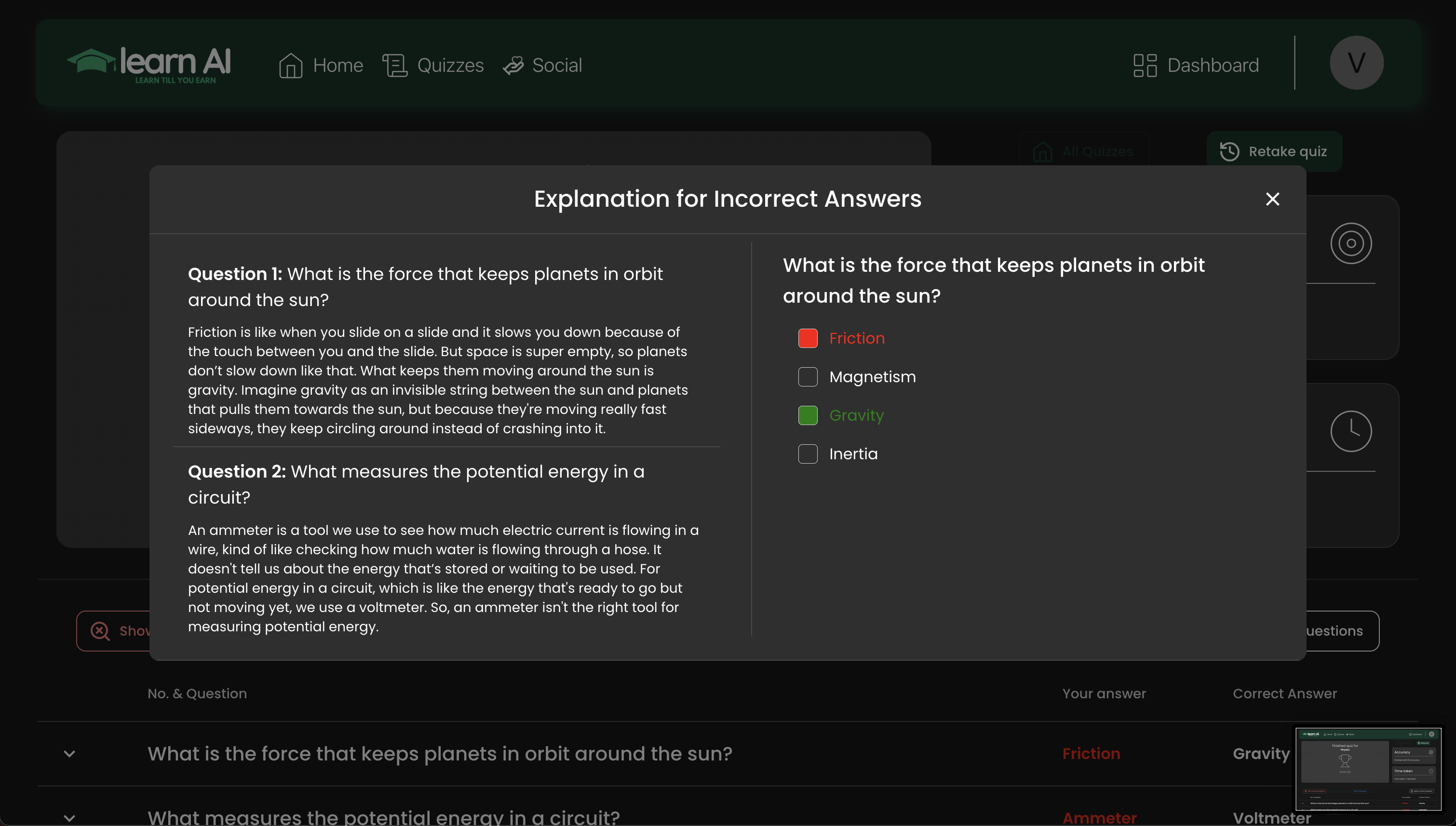Close the explanation dialog with X
This screenshot has height=826, width=1456.
[x=1272, y=199]
